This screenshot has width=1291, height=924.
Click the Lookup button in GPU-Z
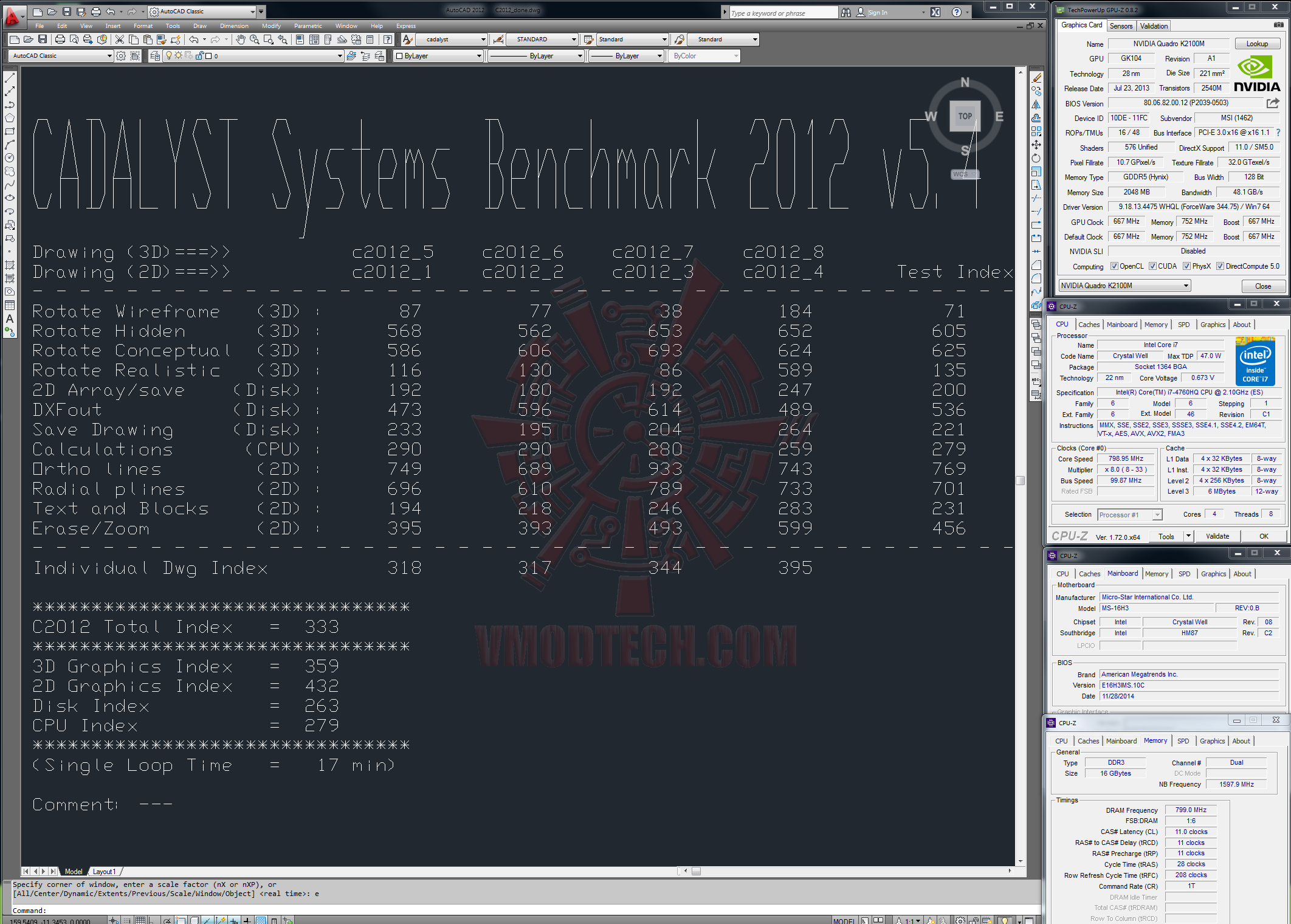click(x=1256, y=44)
